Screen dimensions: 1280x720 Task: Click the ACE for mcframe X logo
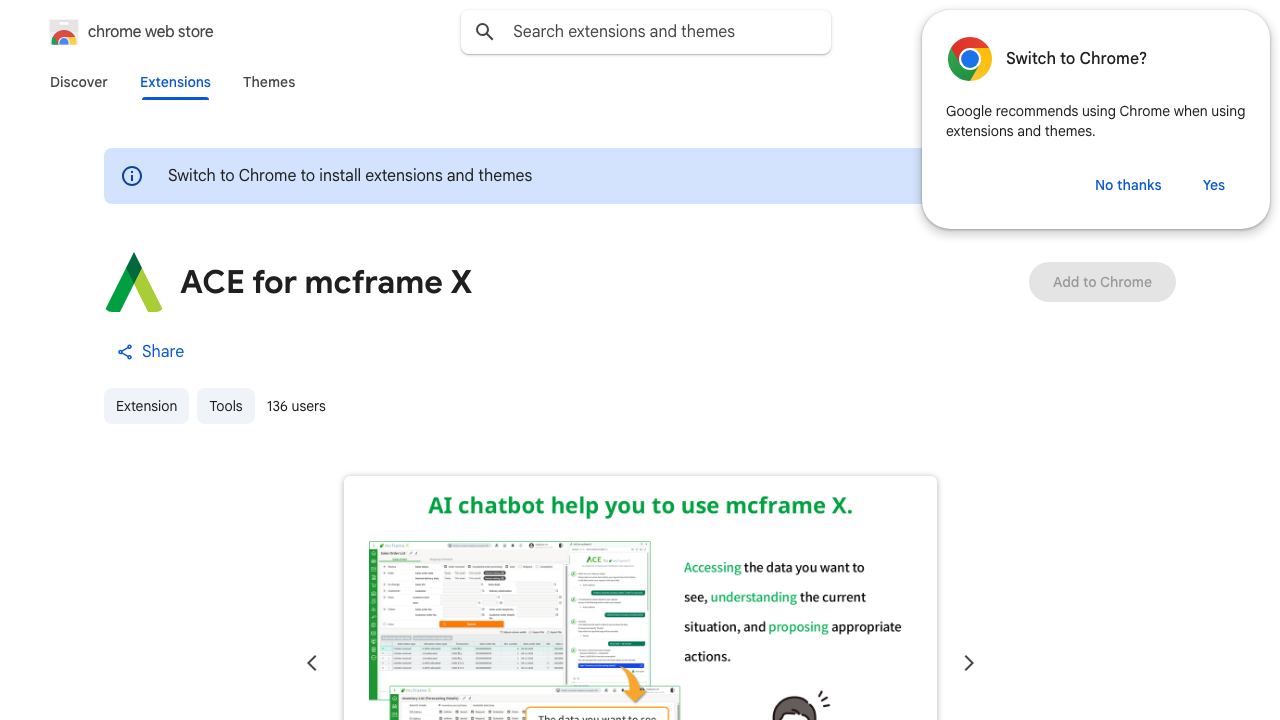click(x=134, y=282)
